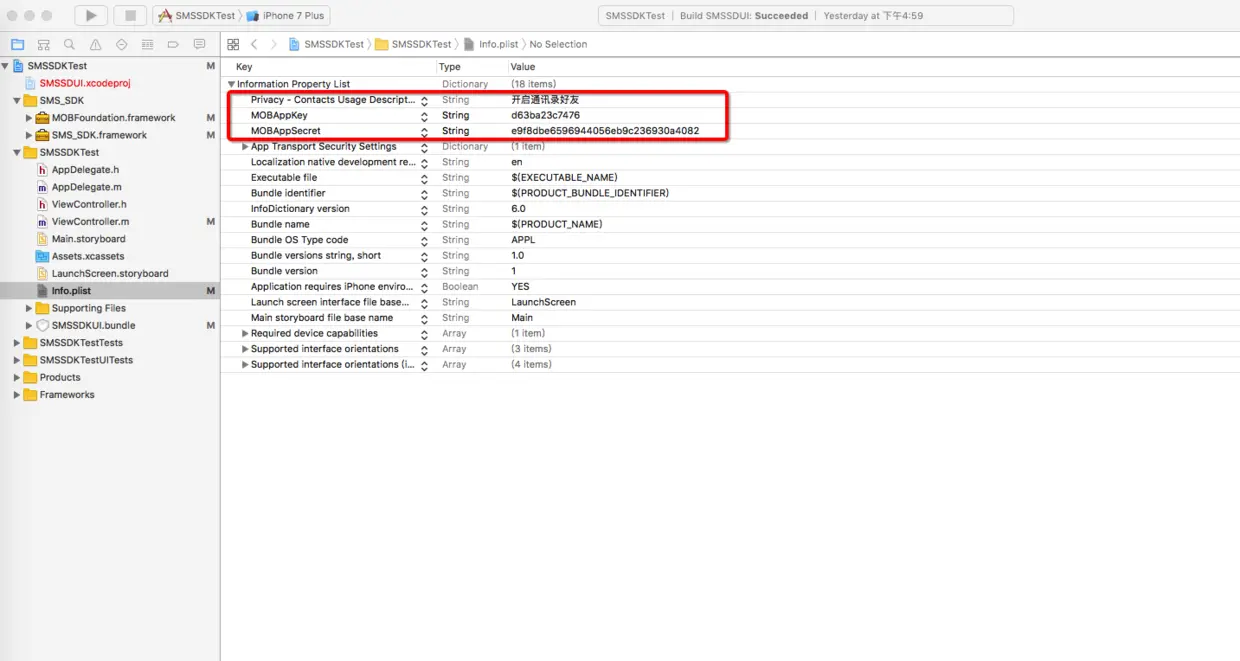The image size is (1240, 661).
Task: Expand the Products group
Action: (x=17, y=377)
